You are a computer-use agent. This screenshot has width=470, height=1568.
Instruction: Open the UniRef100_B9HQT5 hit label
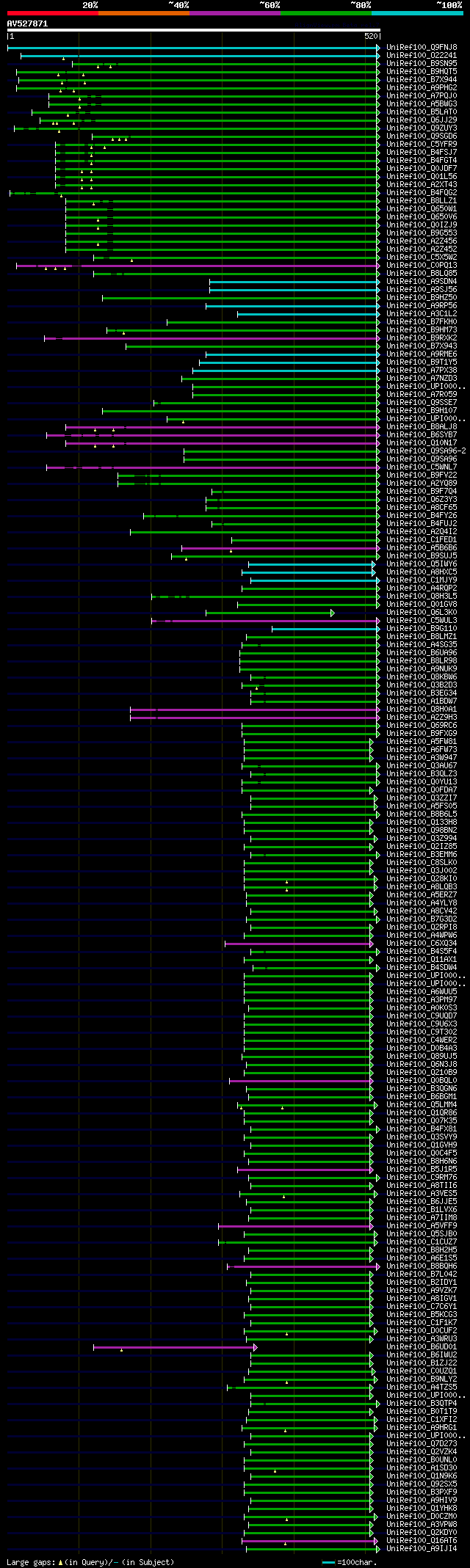(x=422, y=71)
